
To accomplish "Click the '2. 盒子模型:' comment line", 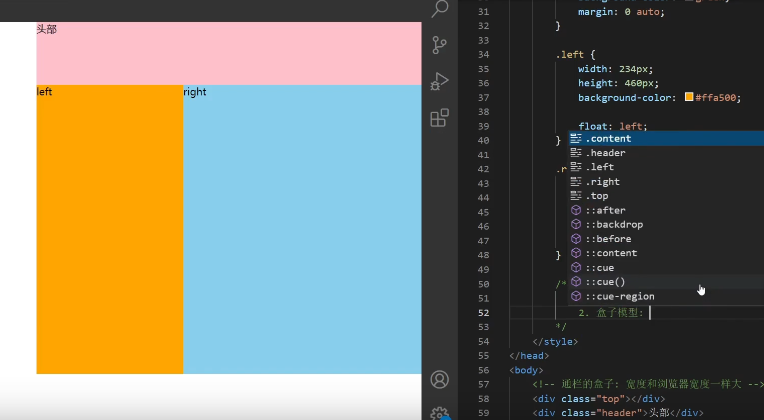I will tap(611, 313).
